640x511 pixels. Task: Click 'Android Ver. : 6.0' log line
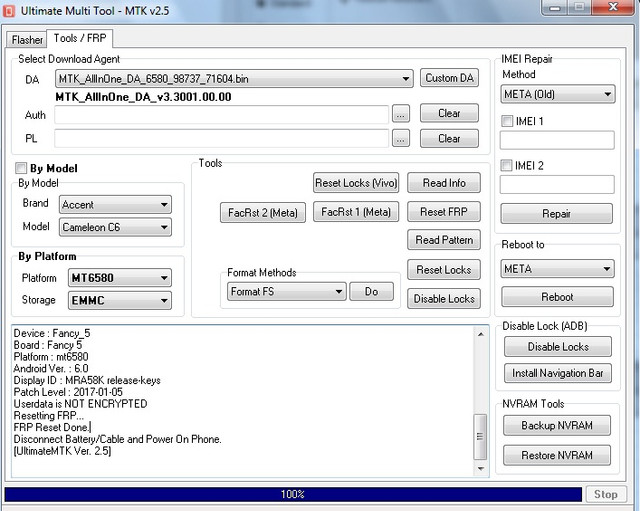pyautogui.click(x=51, y=369)
